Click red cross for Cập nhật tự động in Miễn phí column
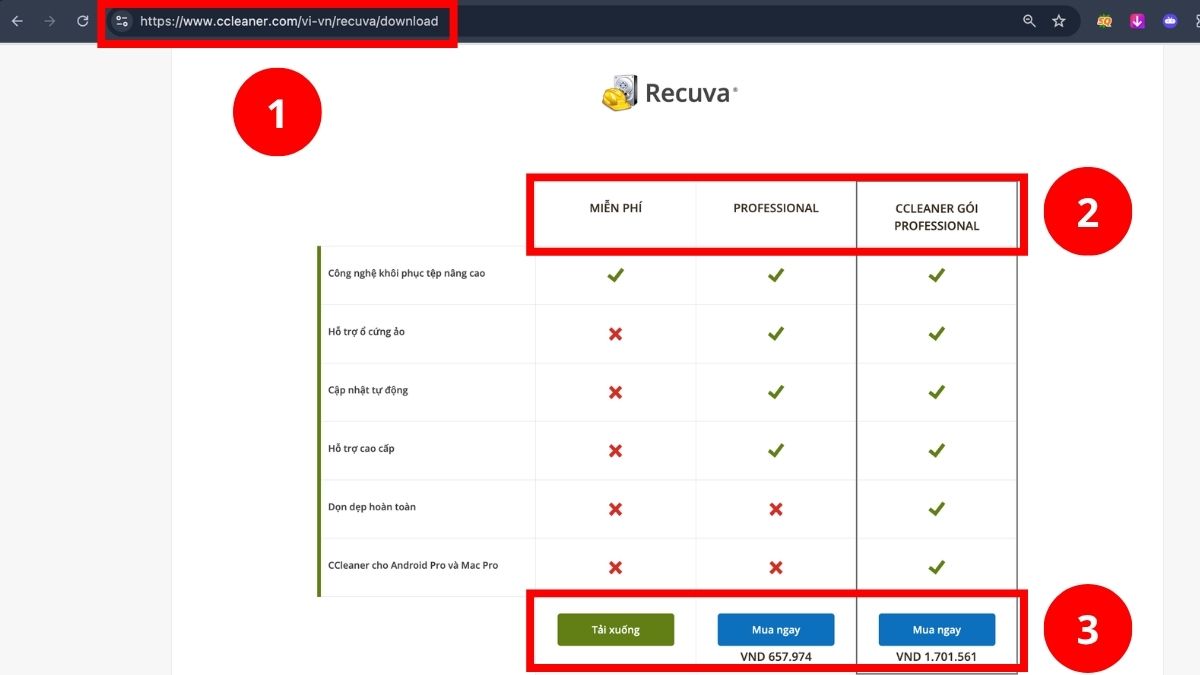Viewport: 1200px width, 675px height. pyautogui.click(x=616, y=392)
